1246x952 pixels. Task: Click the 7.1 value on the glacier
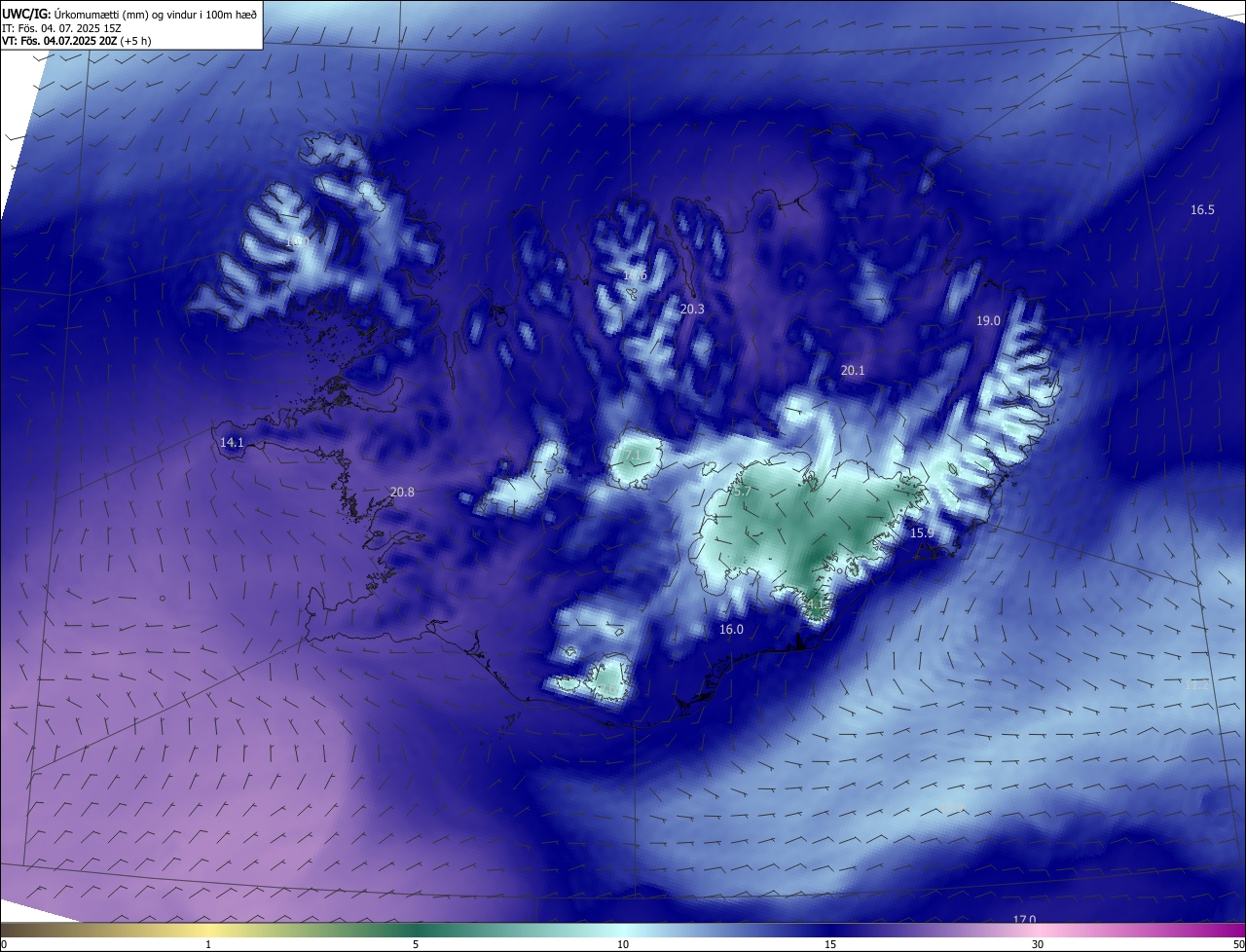(x=632, y=456)
